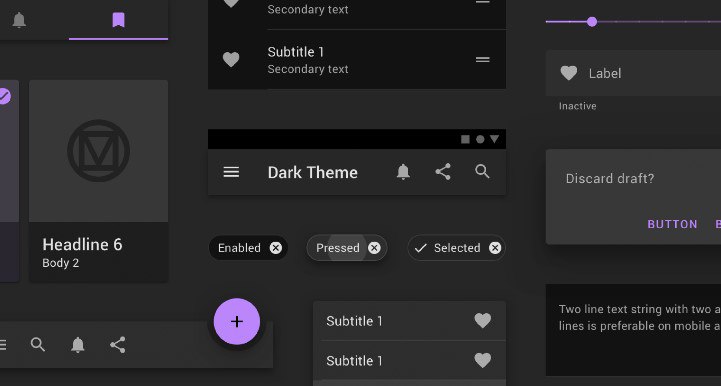721x386 pixels.
Task: Click the share icon in bottom app bar
Action: tap(118, 345)
